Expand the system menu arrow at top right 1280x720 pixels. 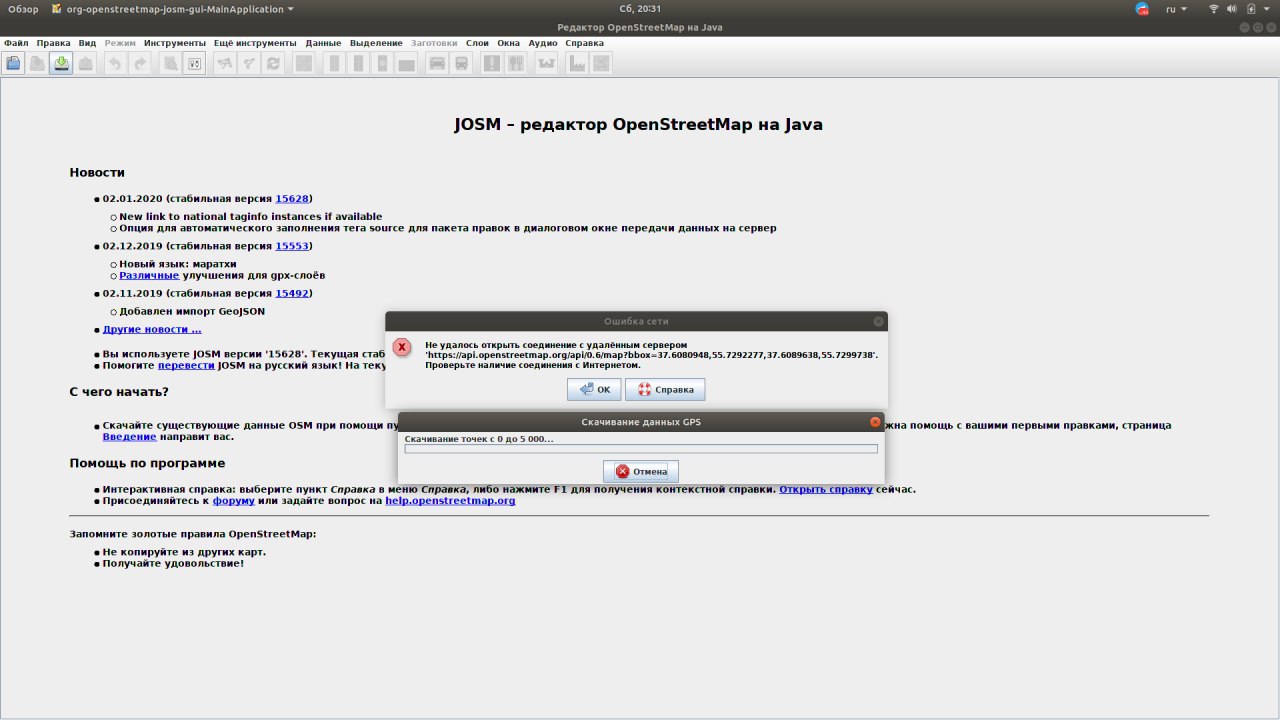[x=1267, y=9]
